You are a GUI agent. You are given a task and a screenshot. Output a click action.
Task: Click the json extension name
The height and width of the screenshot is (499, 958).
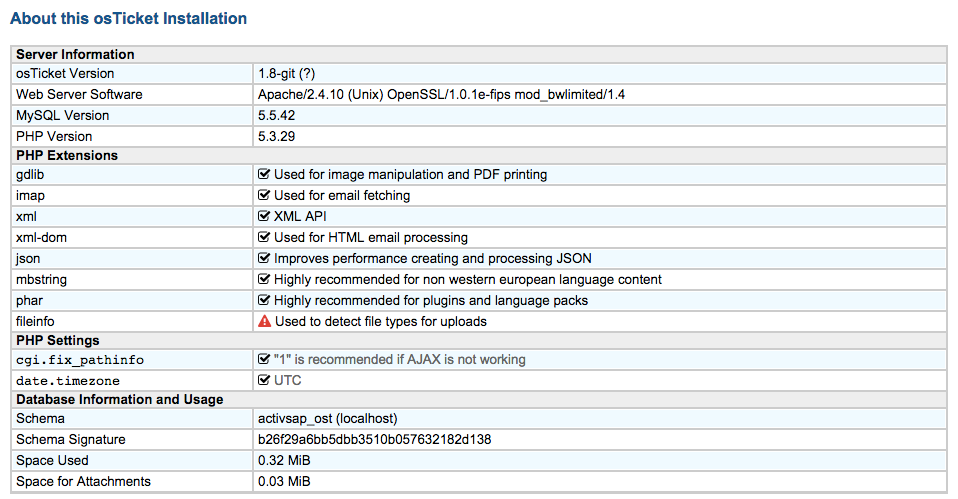click(28, 258)
